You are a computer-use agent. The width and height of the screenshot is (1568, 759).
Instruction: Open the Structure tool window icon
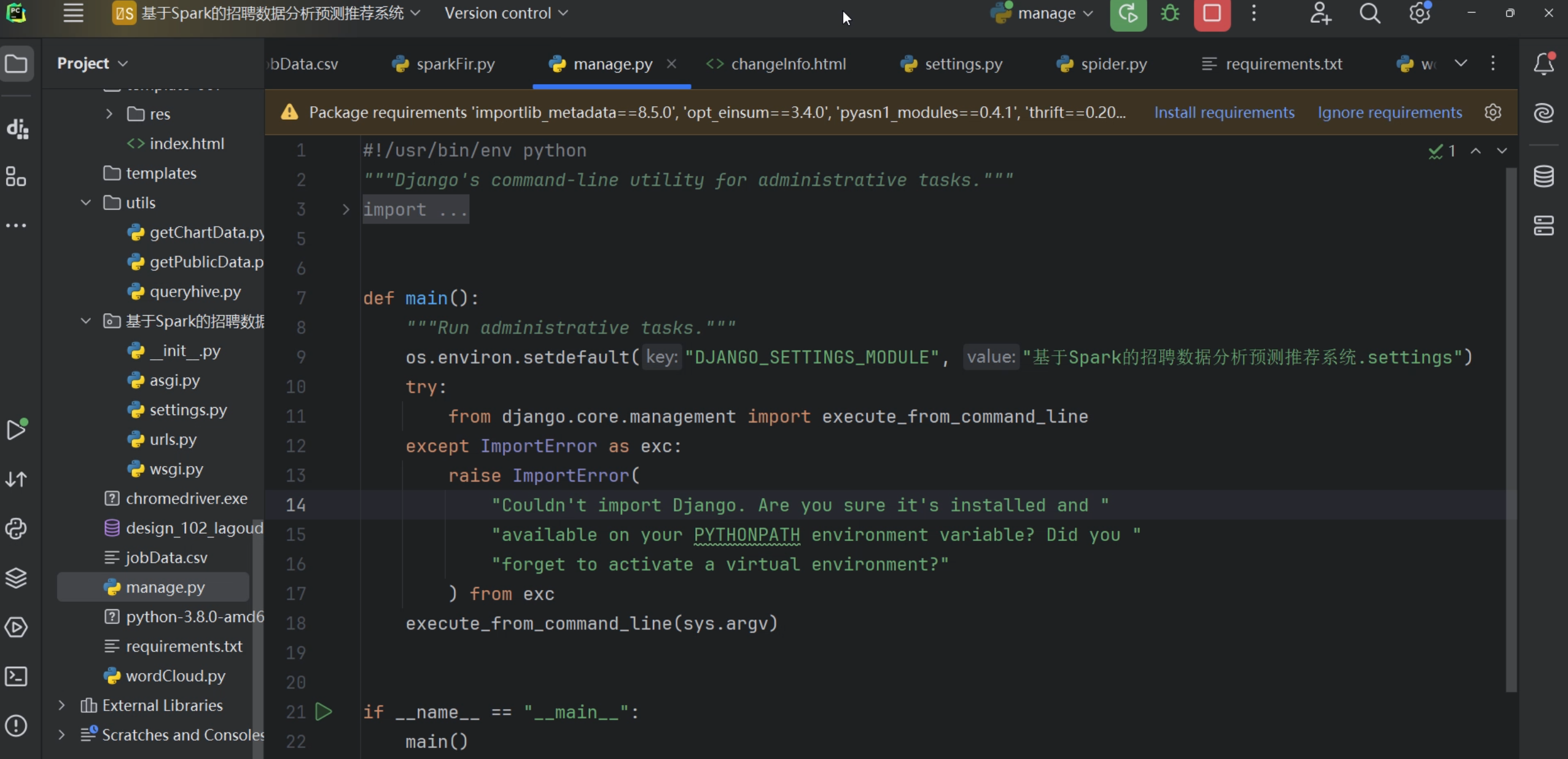(17, 177)
